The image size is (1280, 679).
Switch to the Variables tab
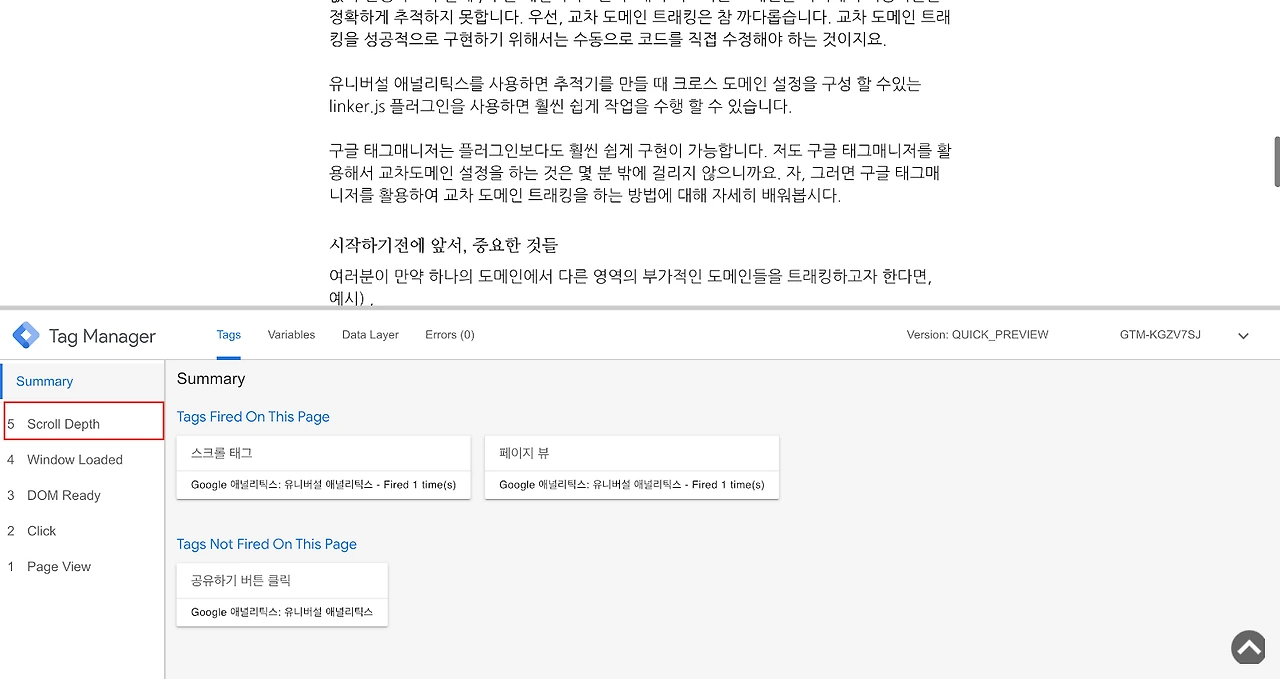[291, 335]
